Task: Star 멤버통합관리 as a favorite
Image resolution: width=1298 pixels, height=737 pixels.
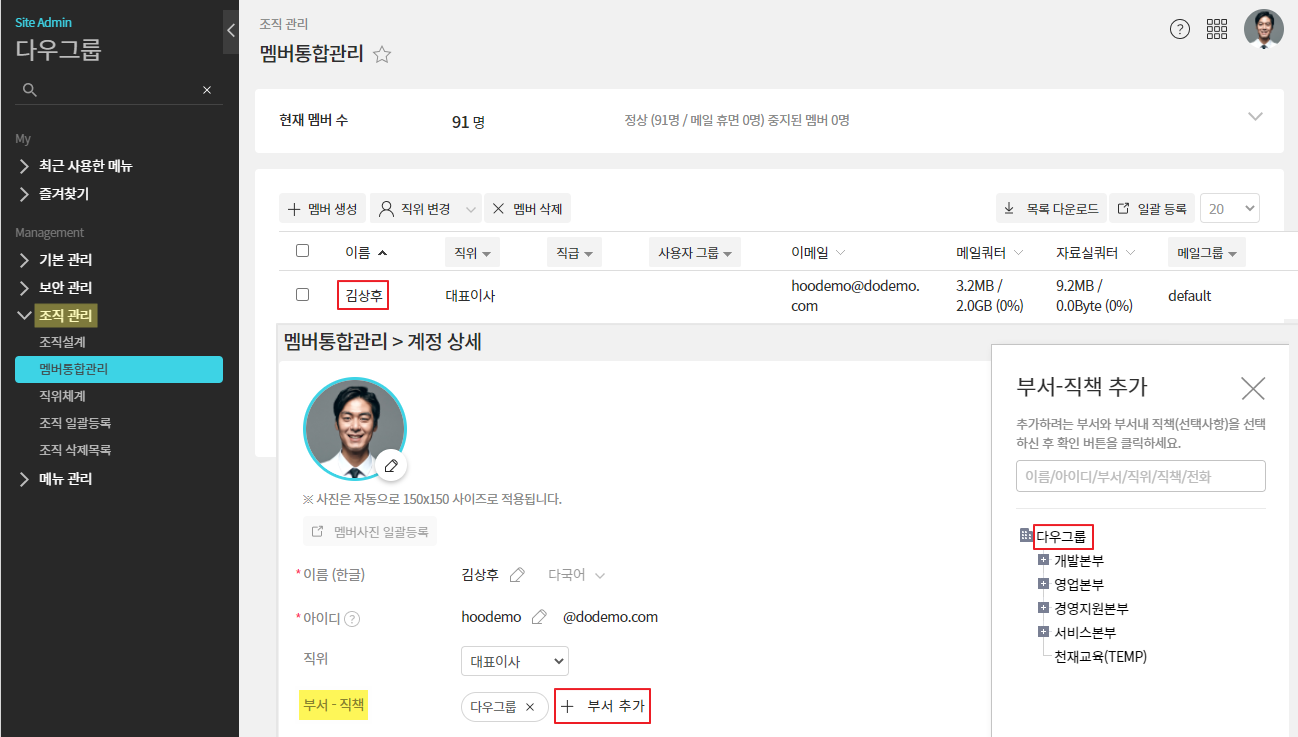Action: pos(381,55)
